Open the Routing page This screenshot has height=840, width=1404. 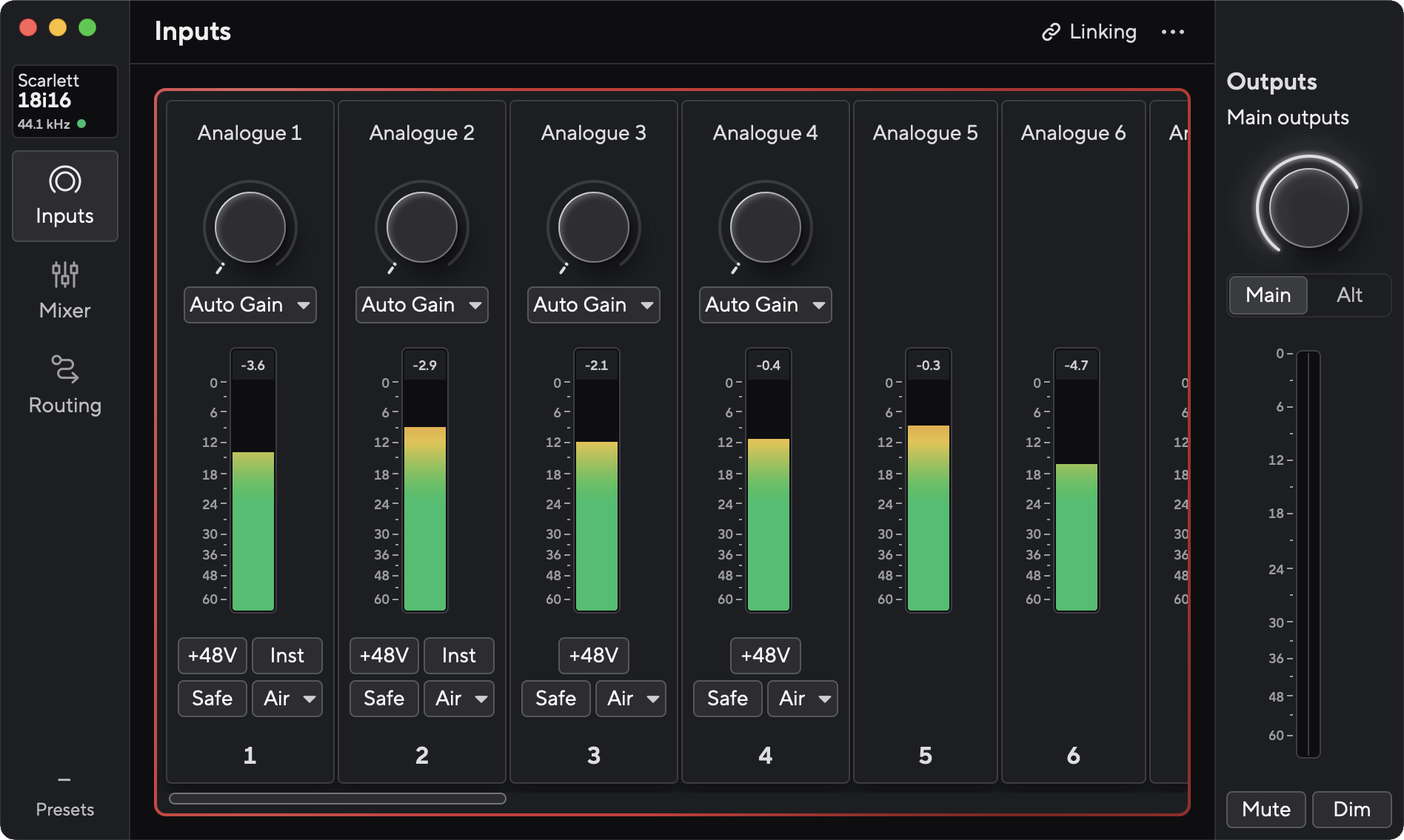(65, 385)
